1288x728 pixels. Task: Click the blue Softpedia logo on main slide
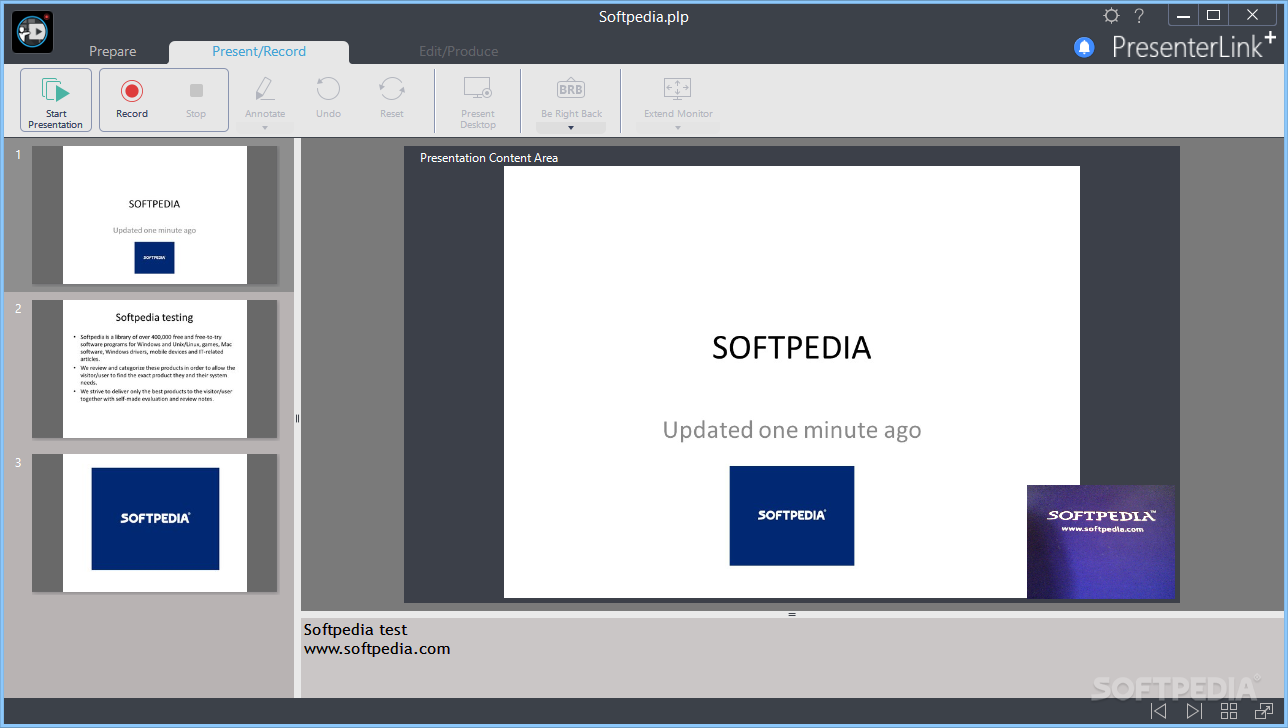792,516
